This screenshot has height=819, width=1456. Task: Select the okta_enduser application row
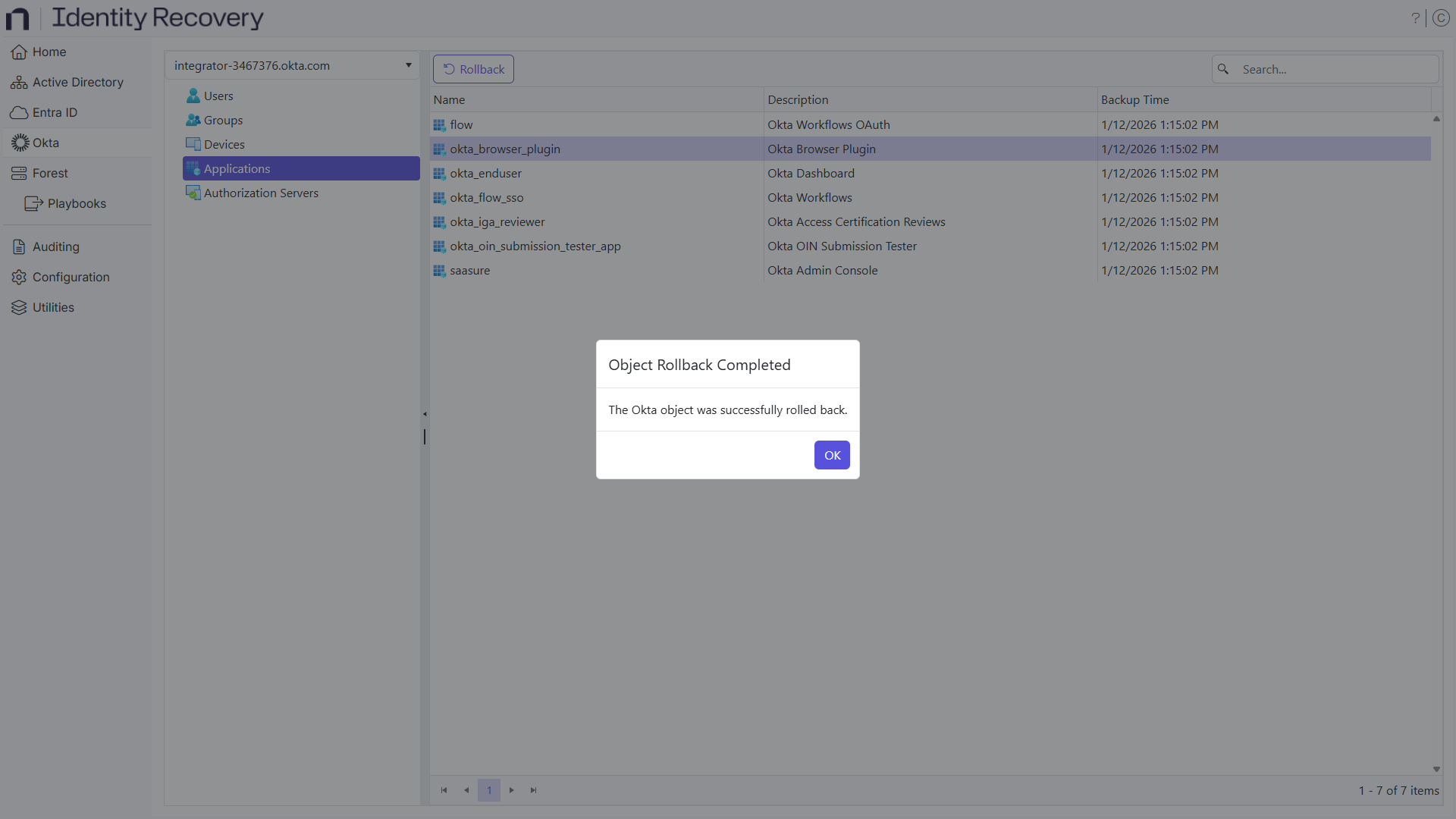click(485, 173)
